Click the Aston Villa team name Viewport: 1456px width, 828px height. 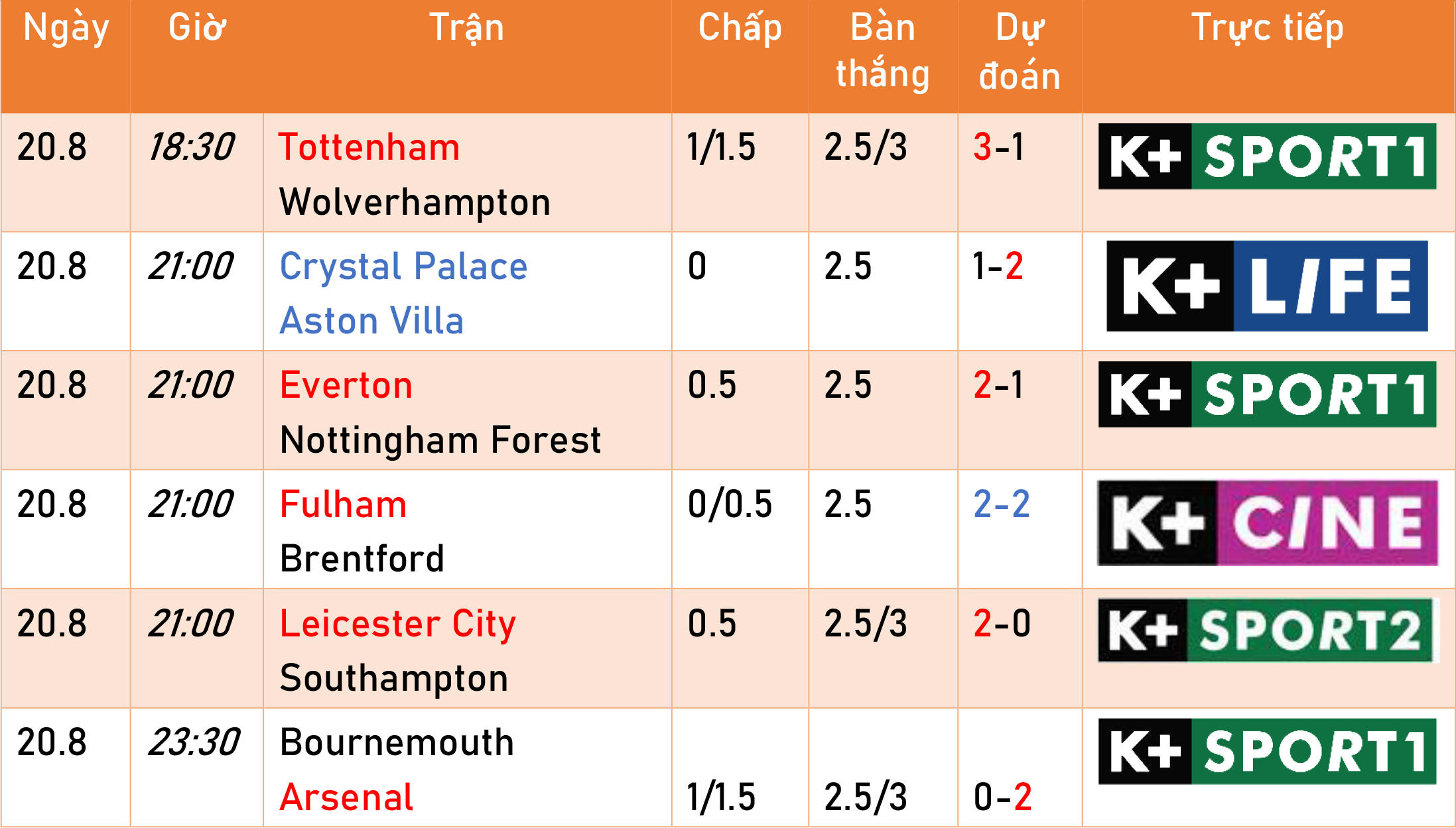371,321
